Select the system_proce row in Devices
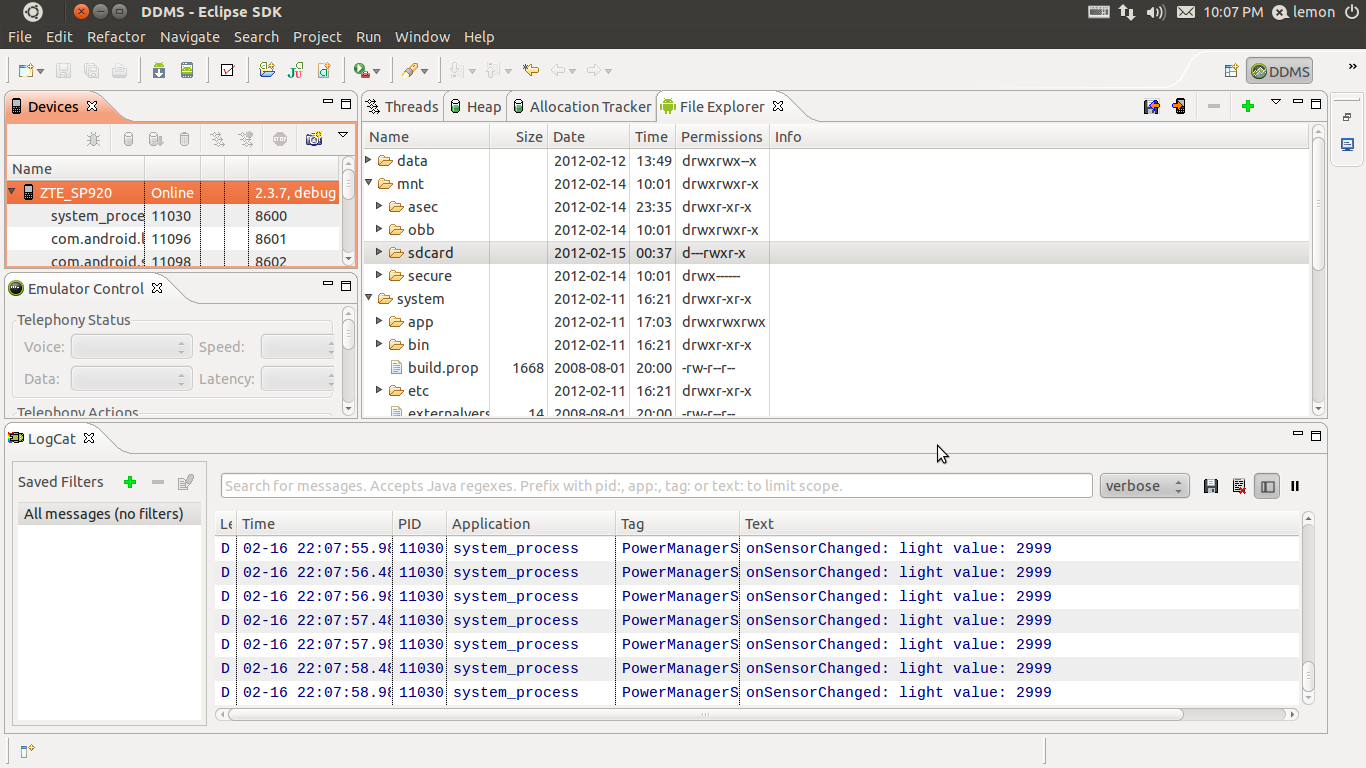This screenshot has height=768, width=1366. click(x=174, y=215)
